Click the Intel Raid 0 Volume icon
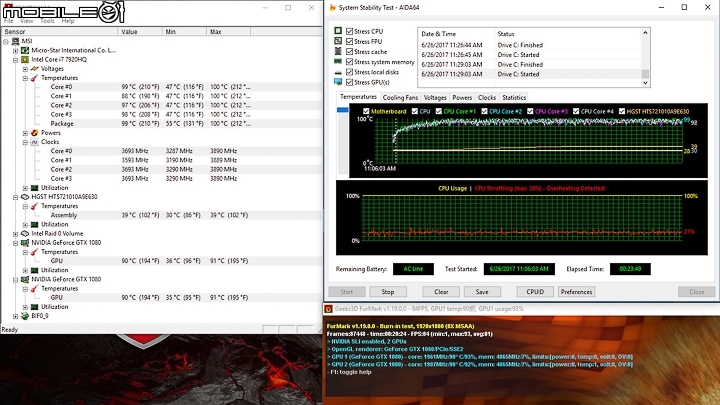 (x=25, y=233)
